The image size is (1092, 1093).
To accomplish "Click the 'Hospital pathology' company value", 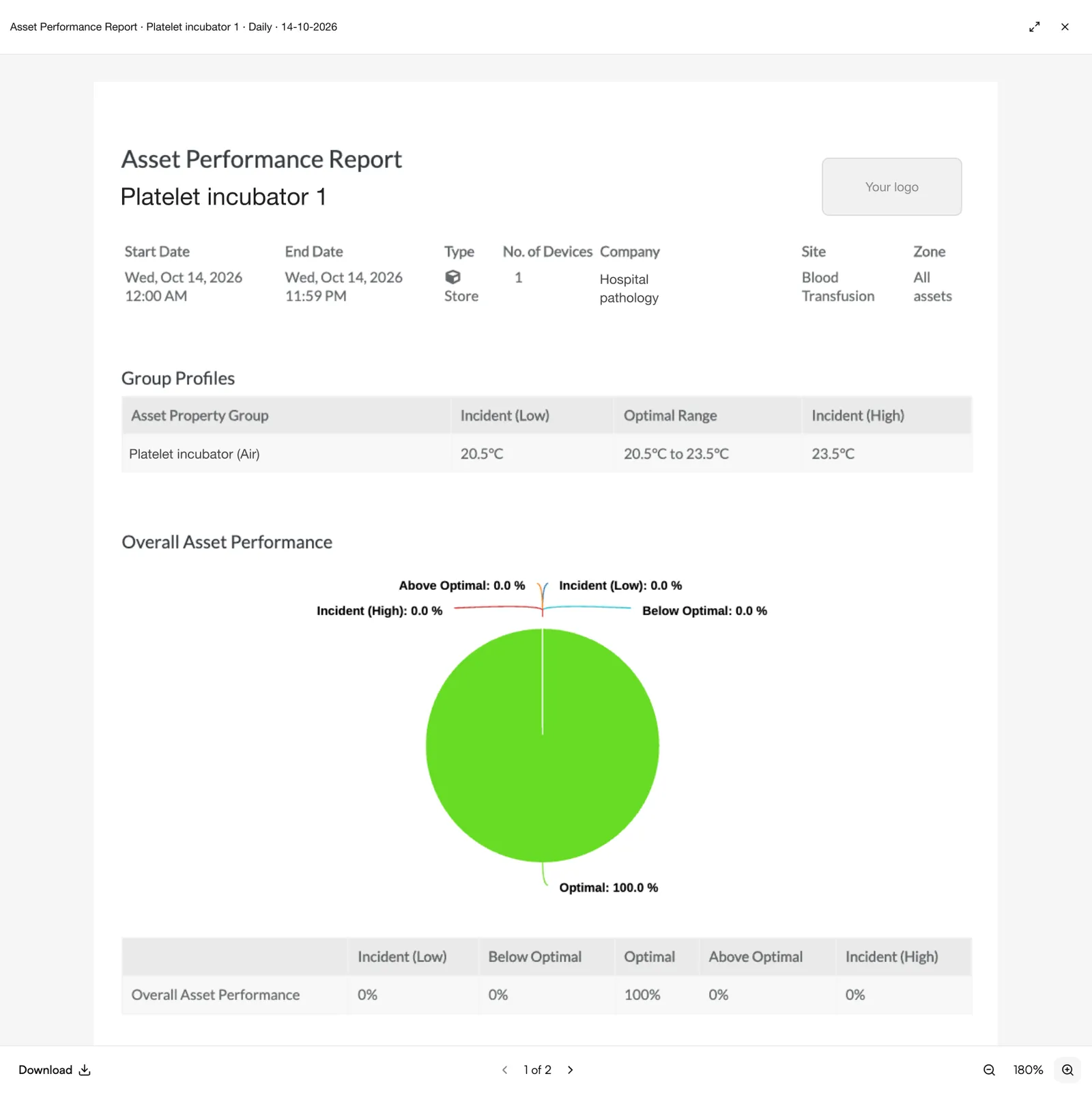I will (x=629, y=288).
